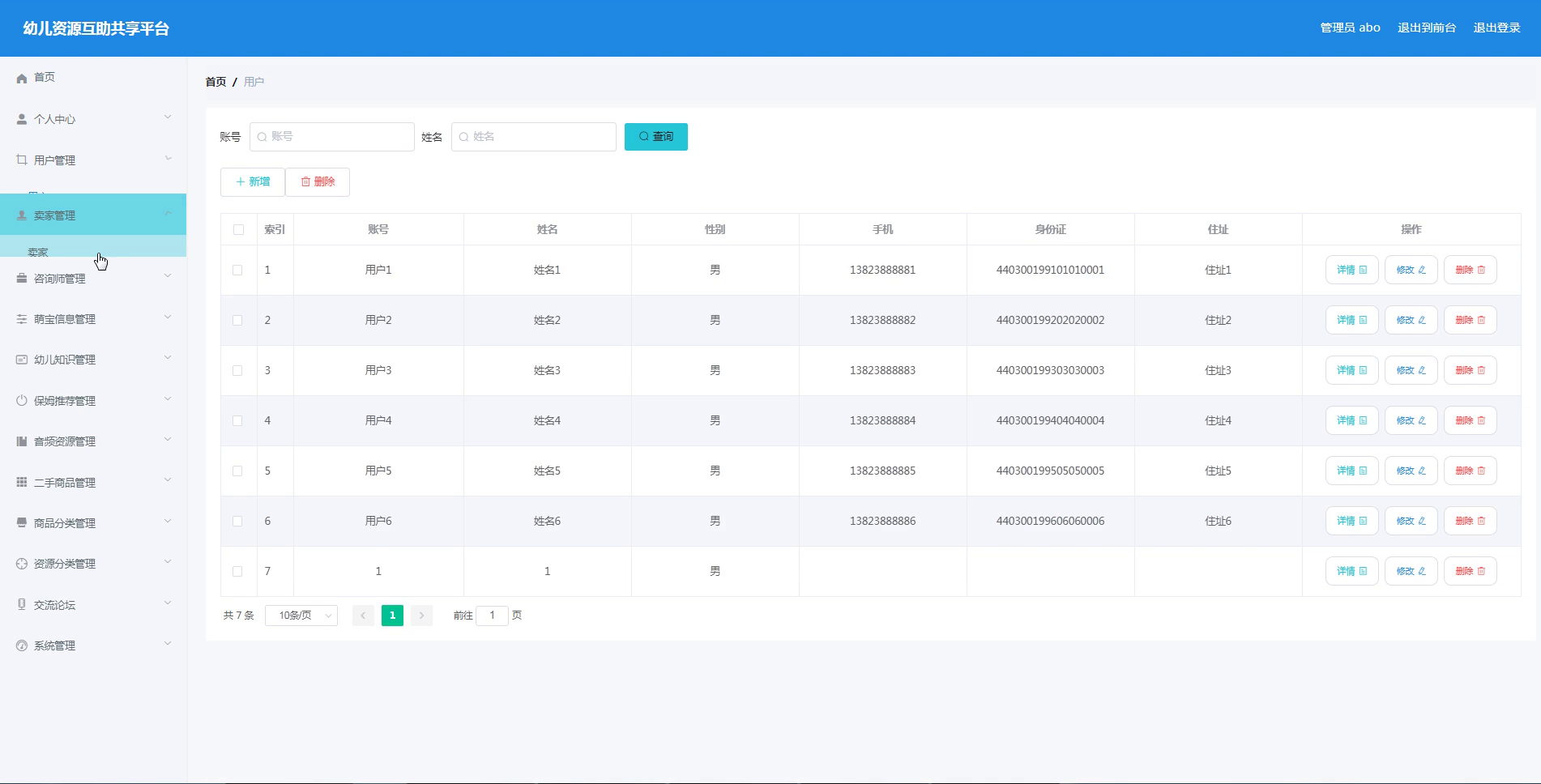This screenshot has height=784, width=1541.
Task: Click the home icon beside 首页 in sidebar
Action: click(22, 78)
